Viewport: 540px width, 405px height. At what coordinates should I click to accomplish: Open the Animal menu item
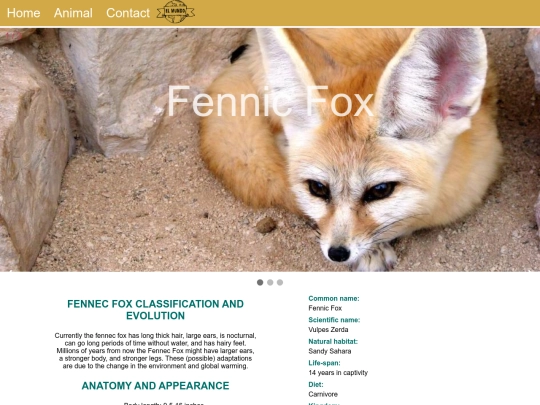pyautogui.click(x=73, y=13)
